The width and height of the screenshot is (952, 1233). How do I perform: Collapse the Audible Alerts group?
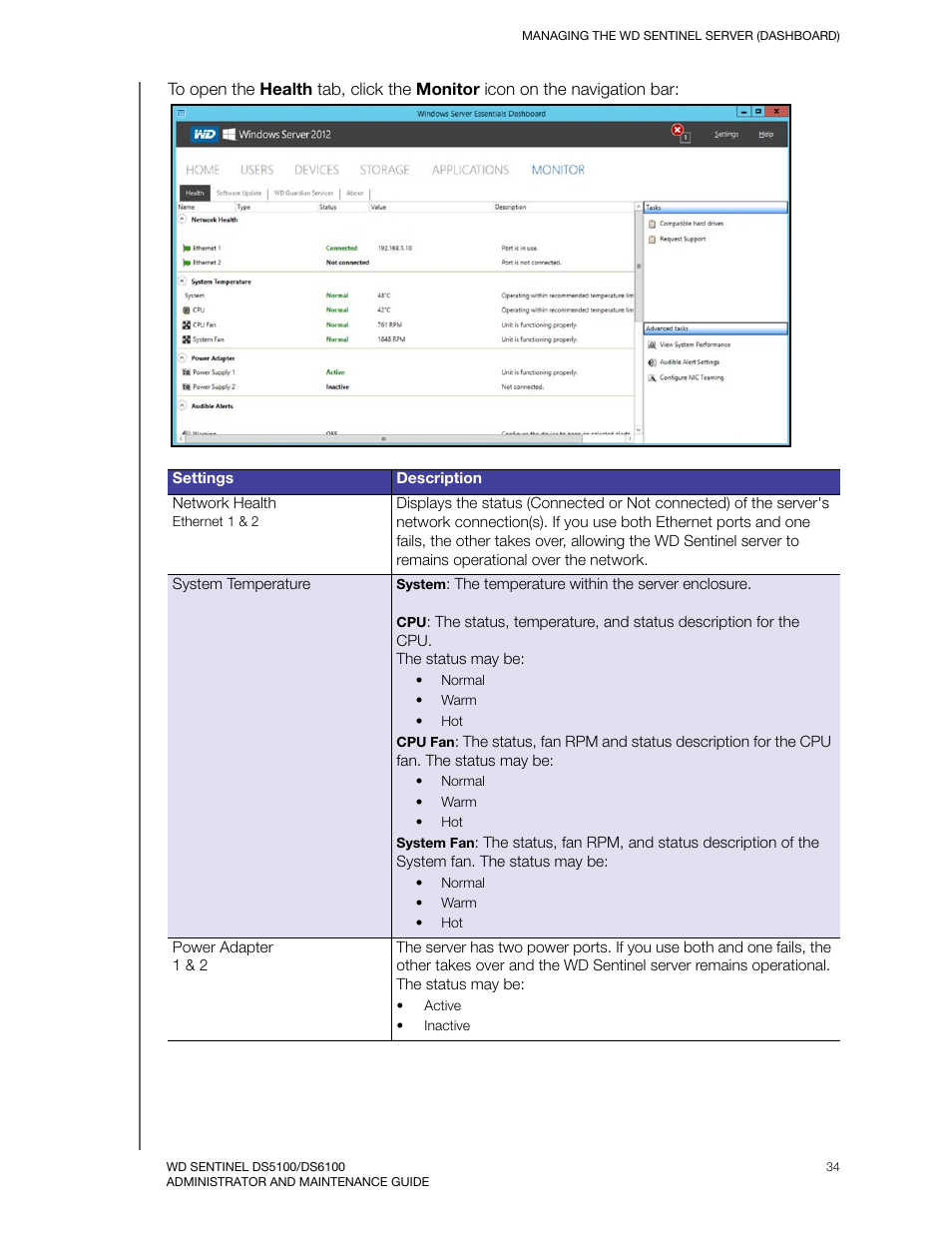click(183, 405)
